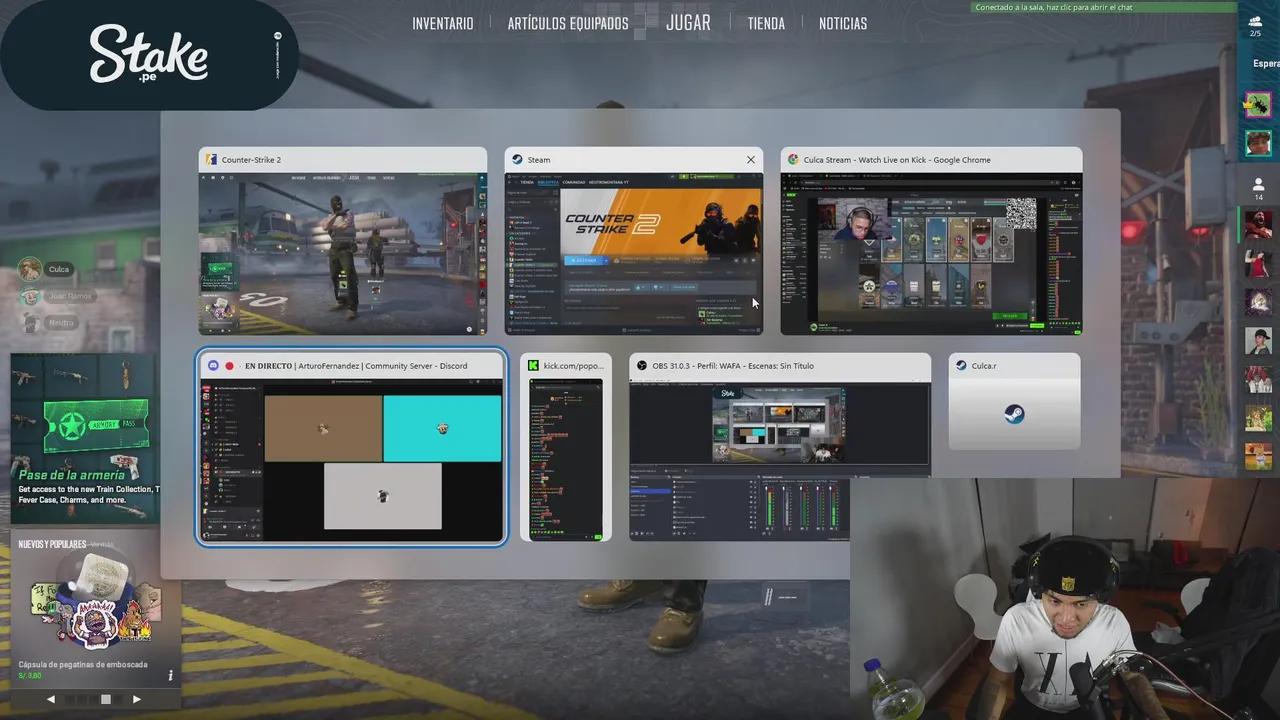Click small Steam icon beside Culca.r title

coord(961,366)
